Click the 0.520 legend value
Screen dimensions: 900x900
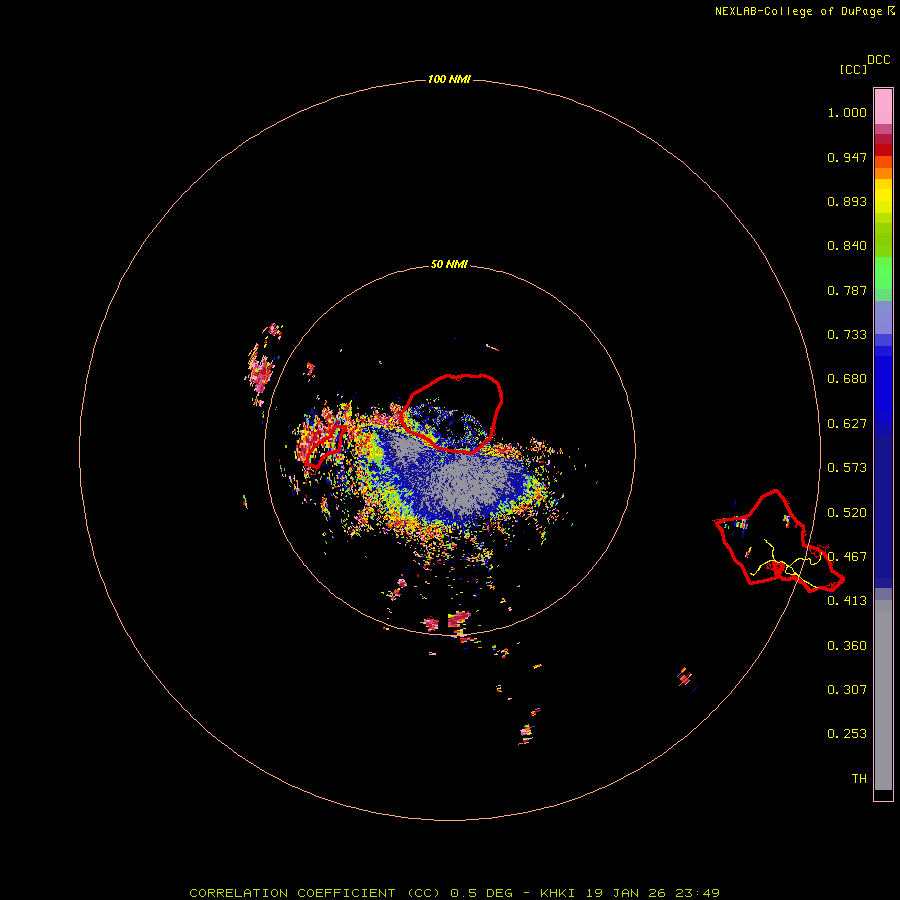click(x=847, y=513)
